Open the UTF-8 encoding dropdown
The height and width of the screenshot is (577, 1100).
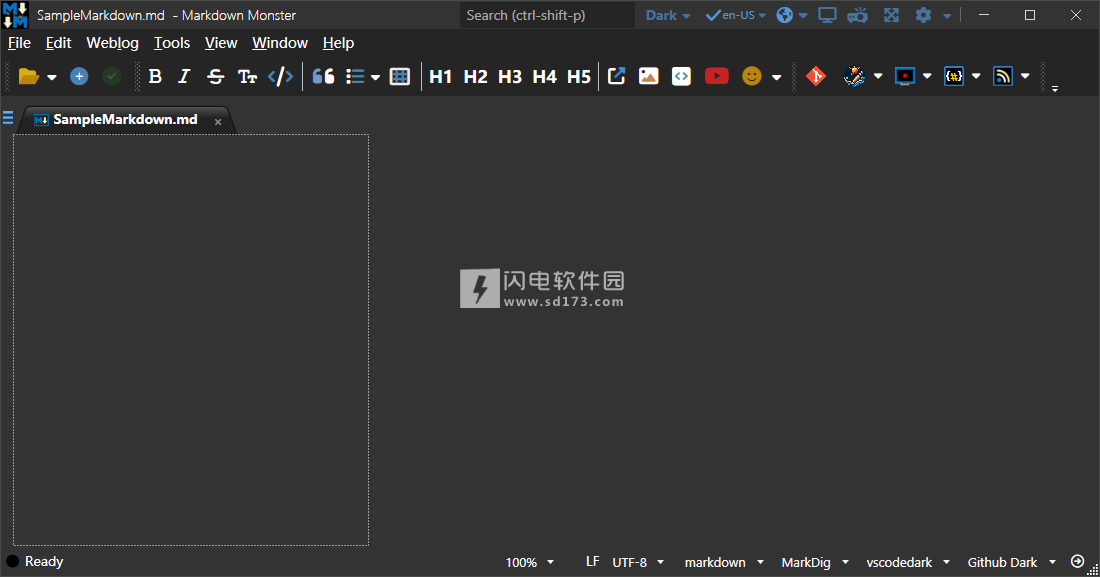(638, 562)
